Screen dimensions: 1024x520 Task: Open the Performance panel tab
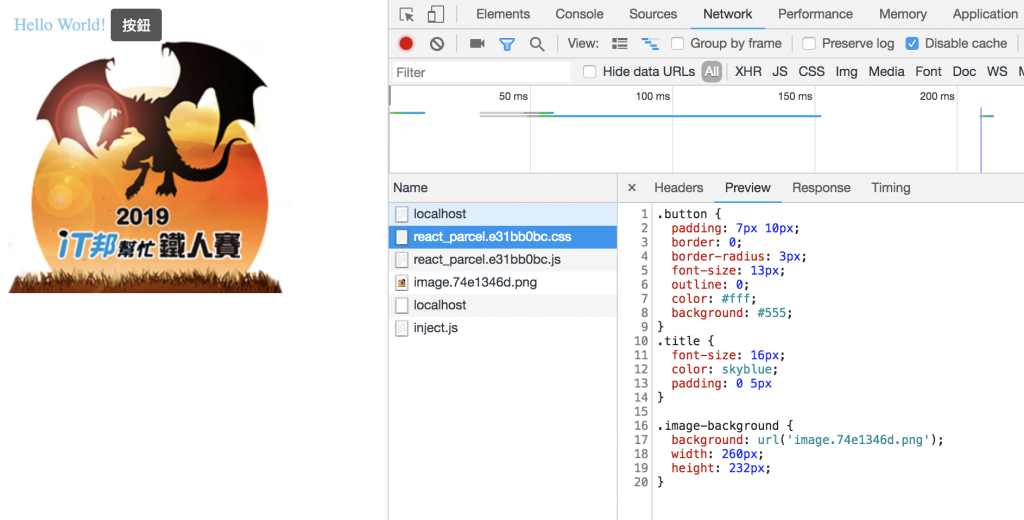point(815,14)
